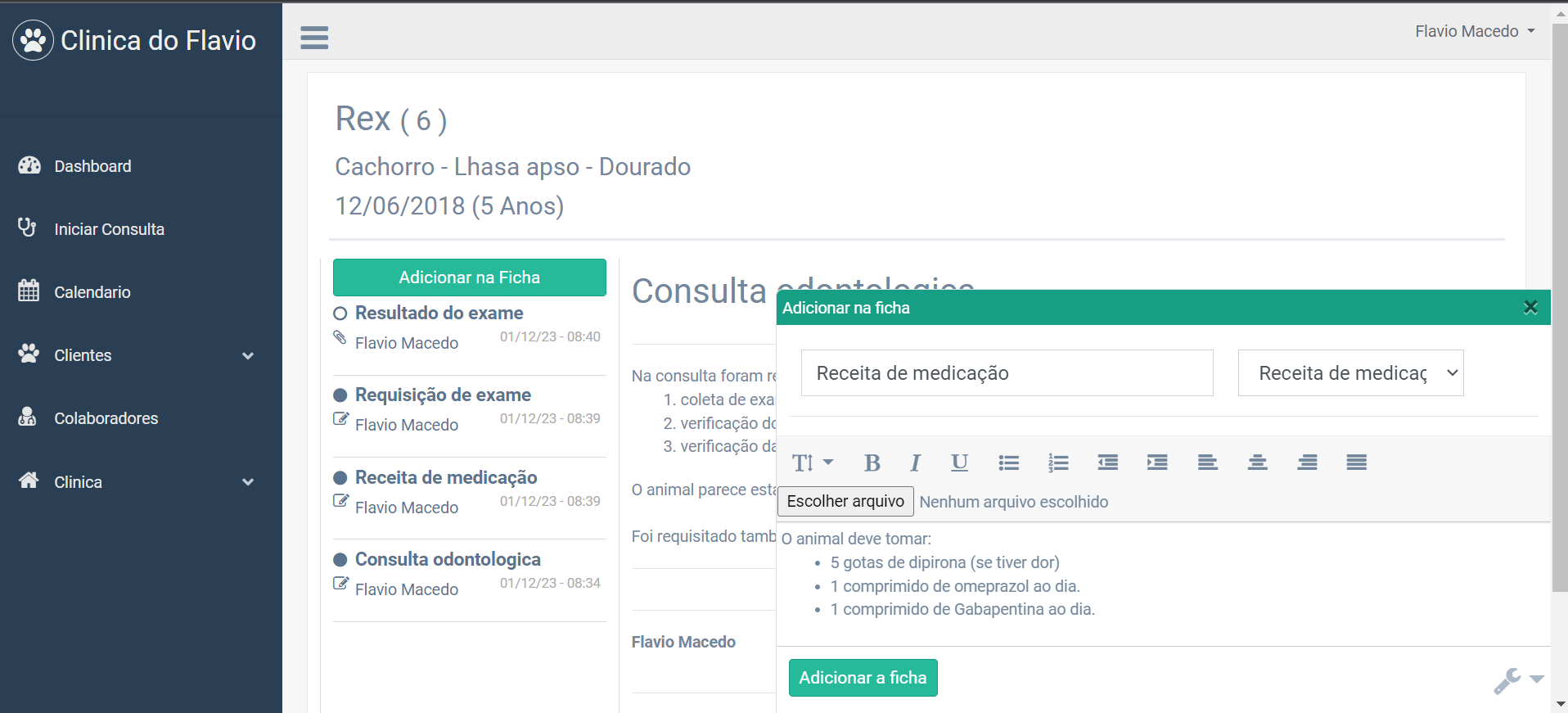Toggle underline formatting
1568x713 pixels.
[959, 463]
